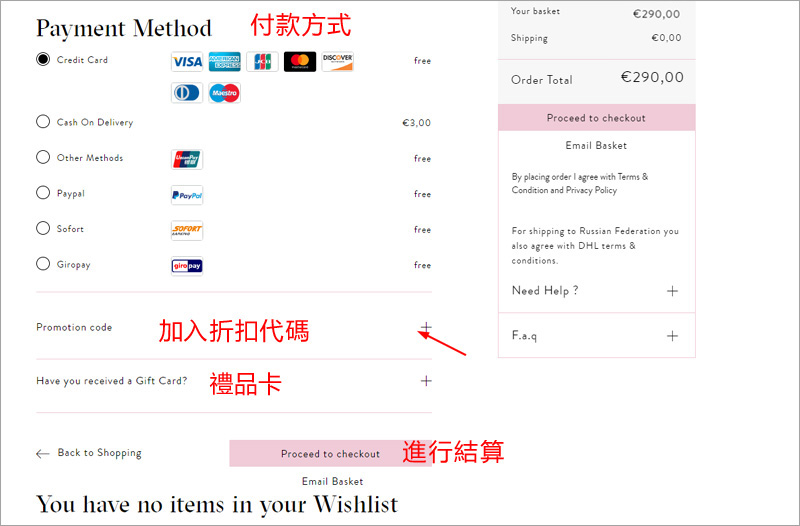
Task: Click the Giropay logo icon
Action: point(187,266)
